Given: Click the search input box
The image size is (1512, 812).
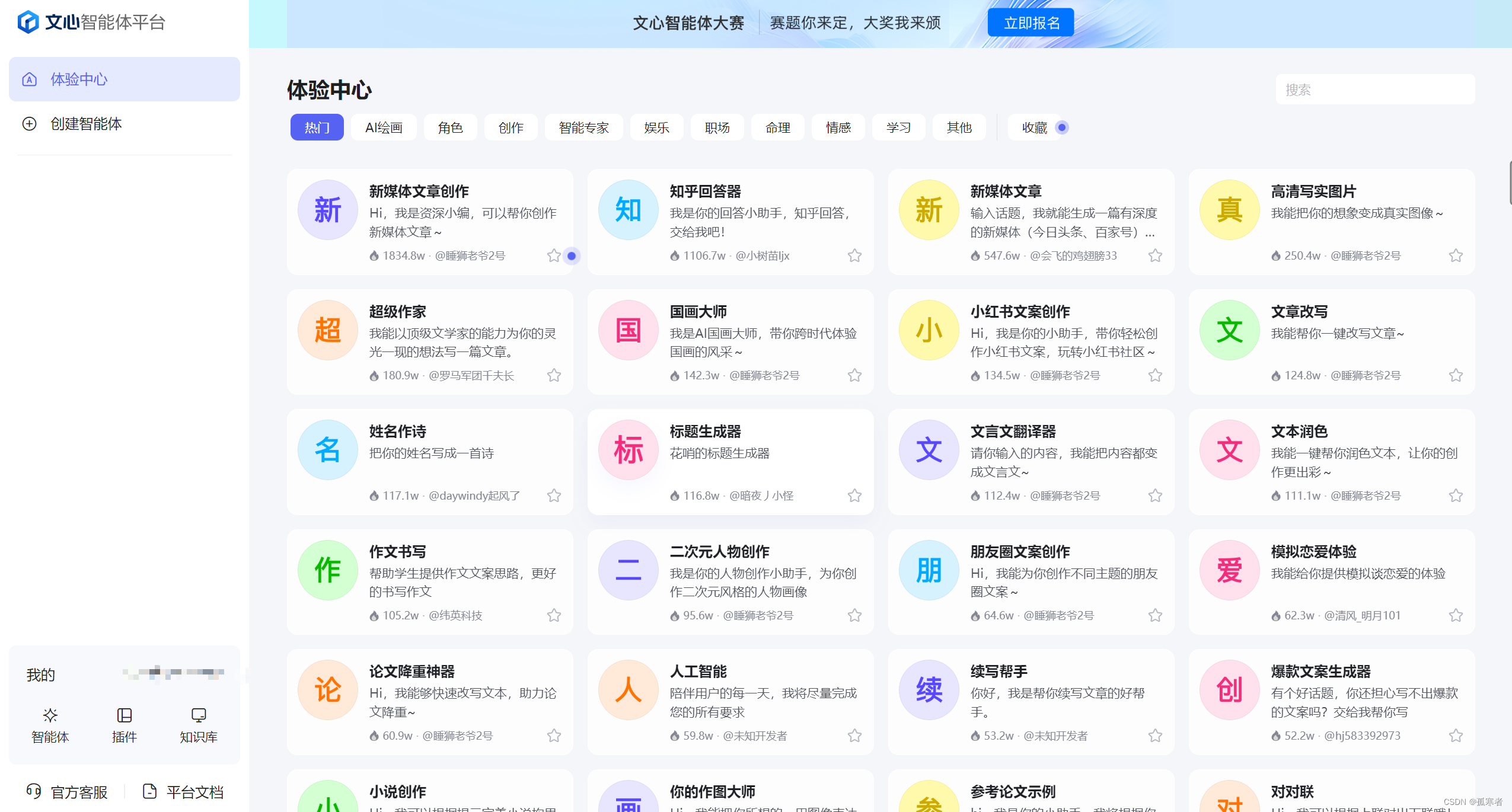Looking at the screenshot, I should 1374,89.
